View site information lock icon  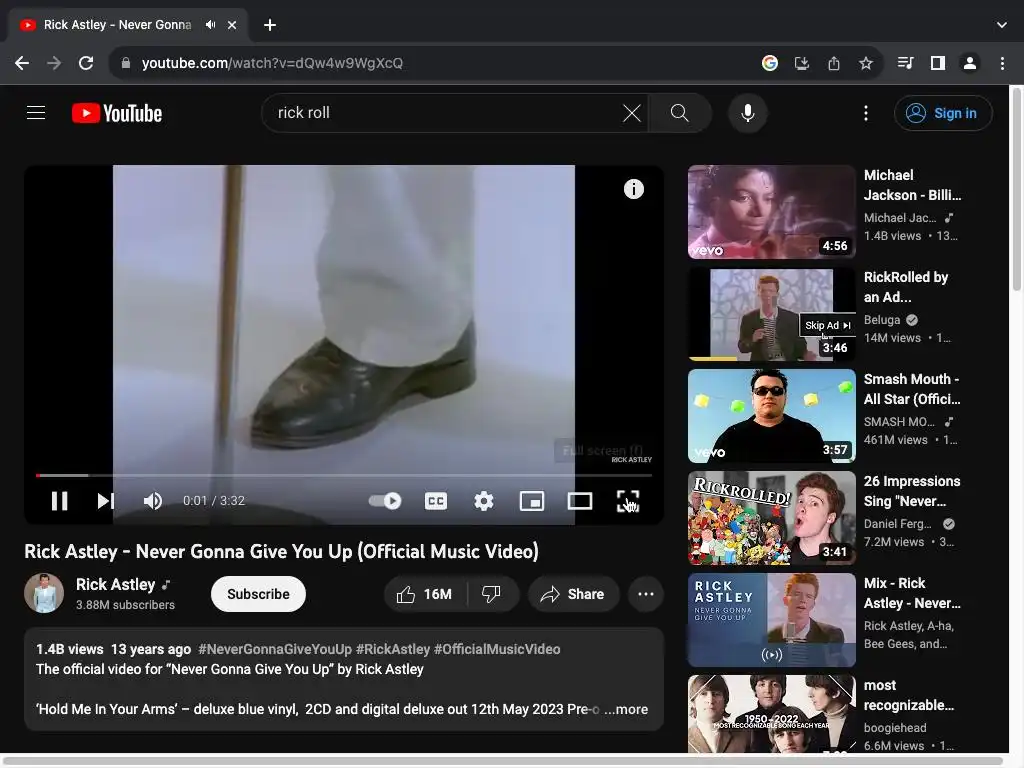click(126, 63)
